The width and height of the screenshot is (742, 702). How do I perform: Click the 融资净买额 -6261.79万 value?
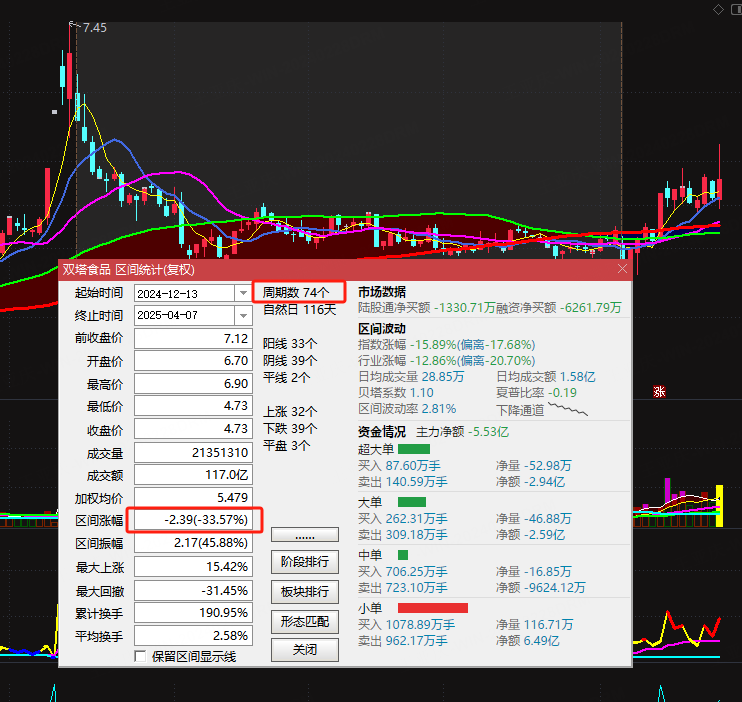click(x=558, y=308)
